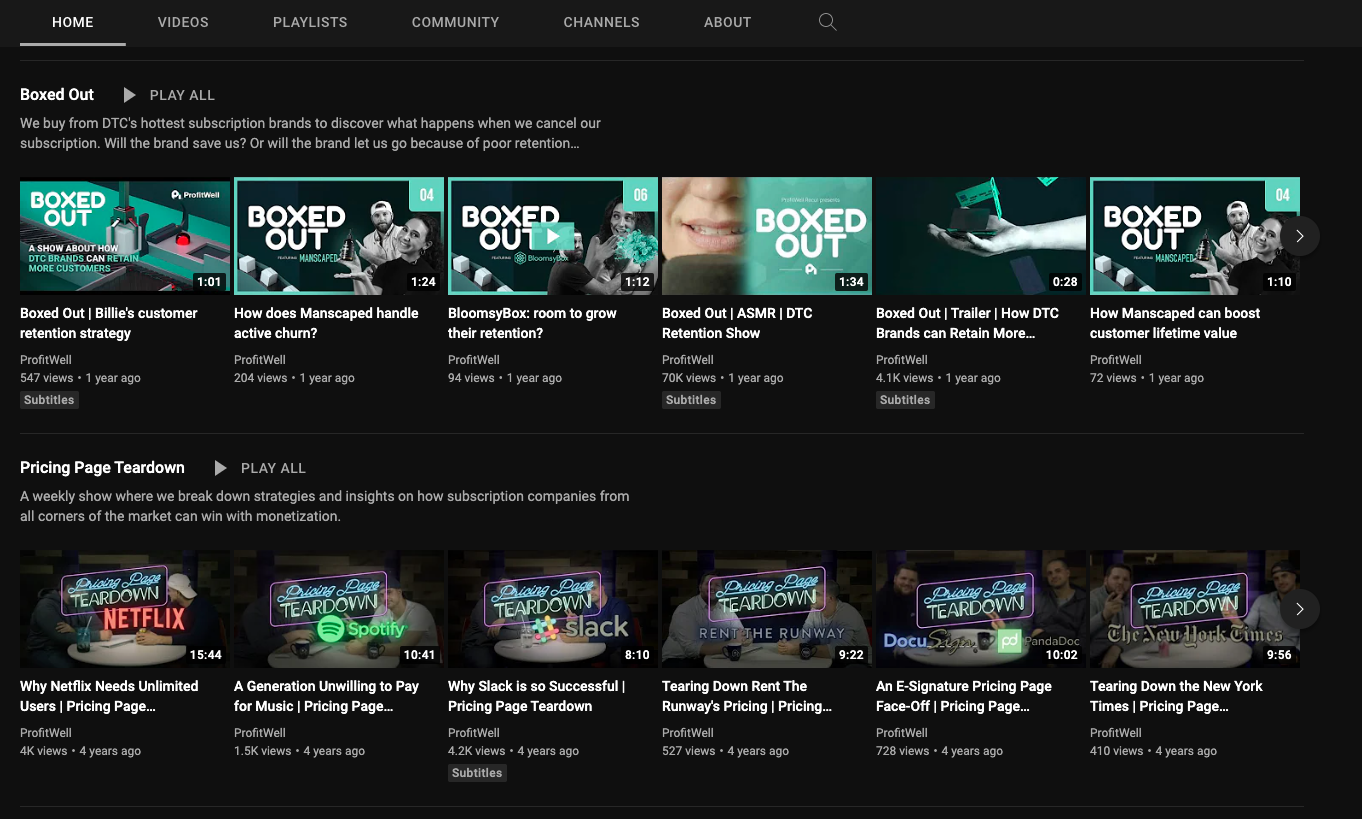Screen dimensions: 1362x819
Task: Click the Pricing Page Teardown play triangle icon
Action: (220, 468)
